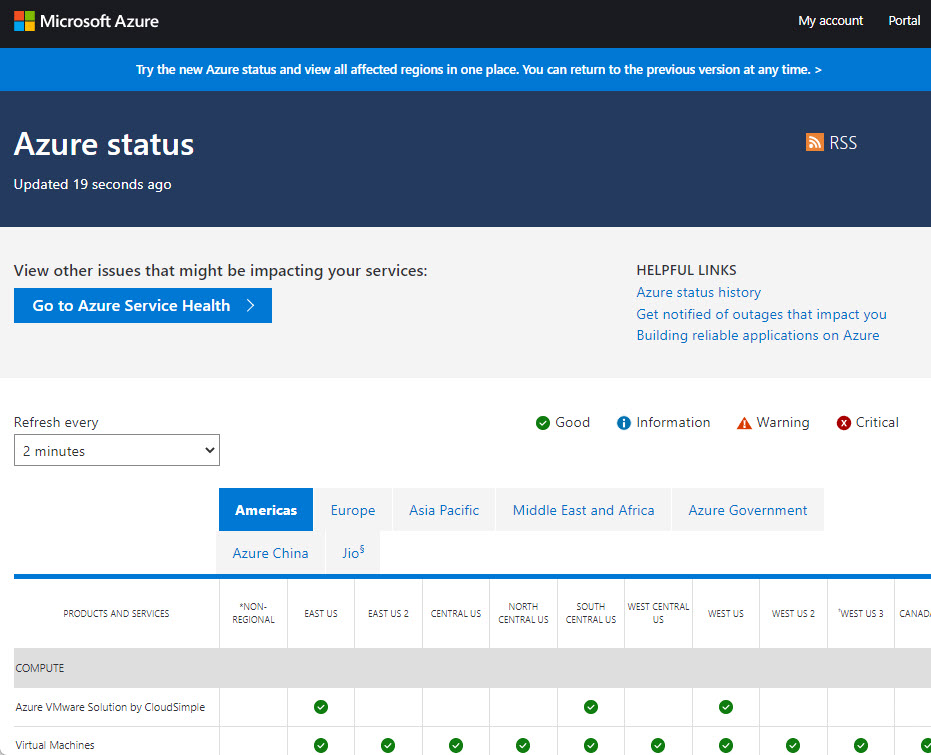Switch to the Europe tab
The width and height of the screenshot is (931, 755).
pyautogui.click(x=353, y=510)
